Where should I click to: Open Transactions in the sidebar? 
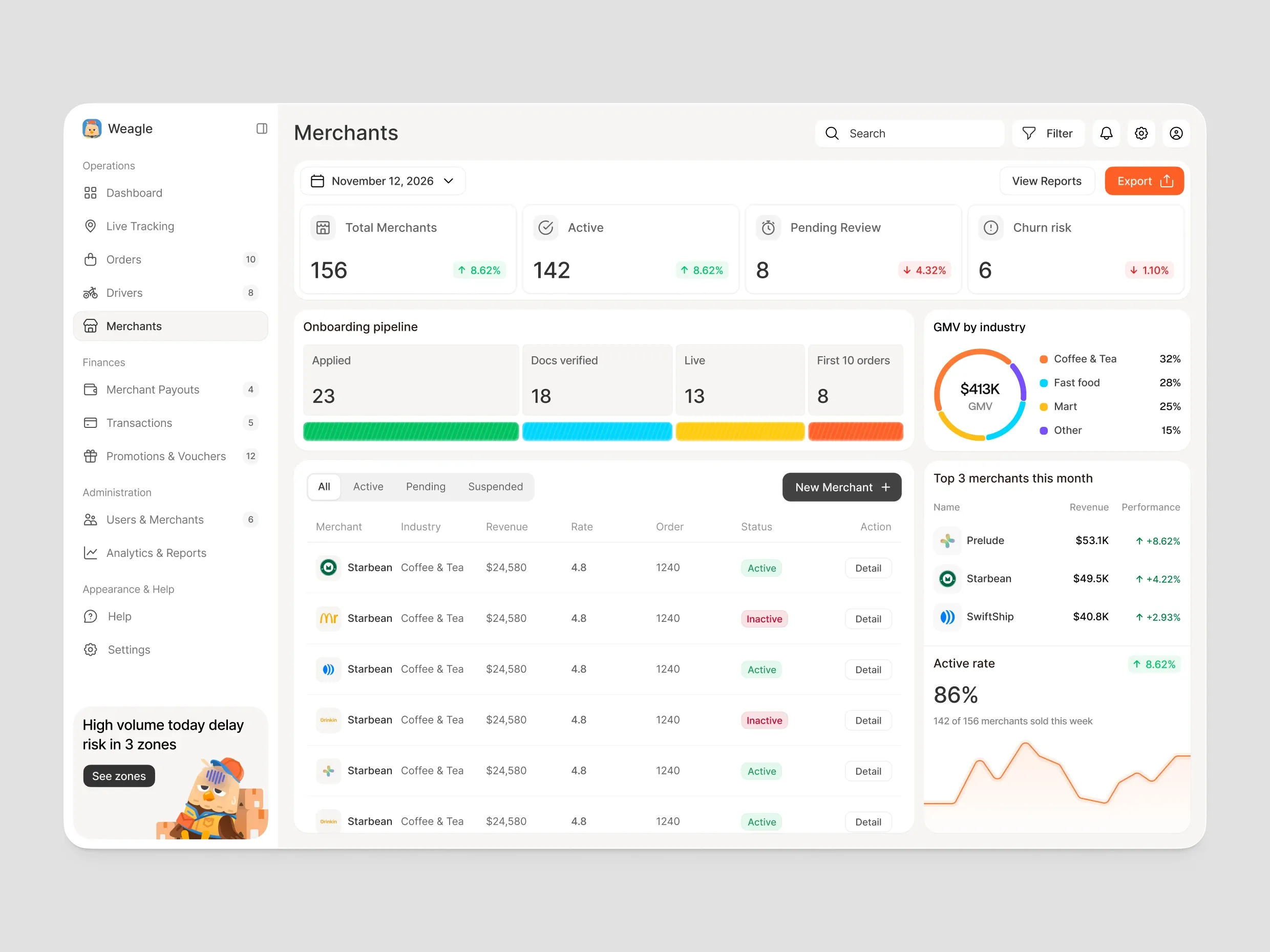pyautogui.click(x=171, y=423)
